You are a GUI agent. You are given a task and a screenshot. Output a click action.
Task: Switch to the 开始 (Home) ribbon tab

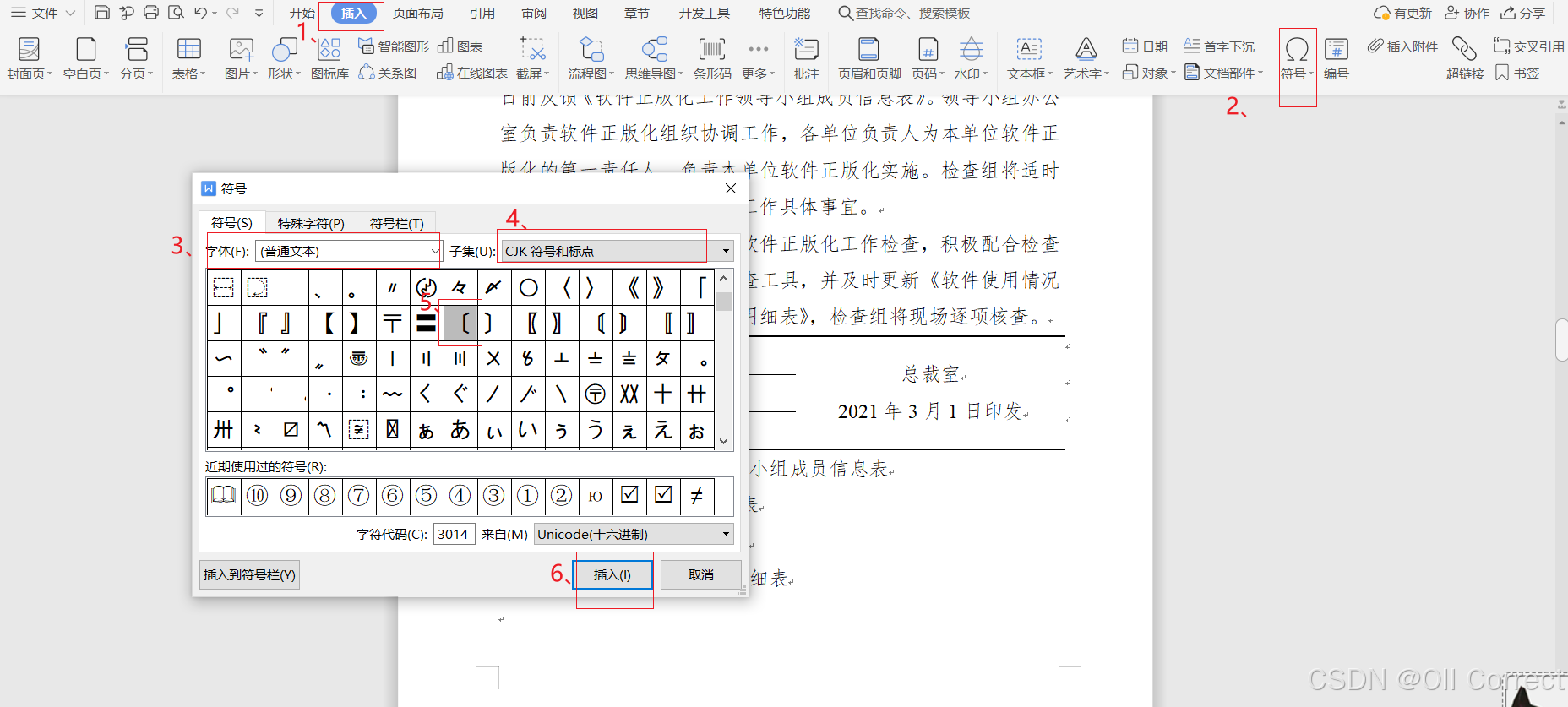[x=302, y=13]
